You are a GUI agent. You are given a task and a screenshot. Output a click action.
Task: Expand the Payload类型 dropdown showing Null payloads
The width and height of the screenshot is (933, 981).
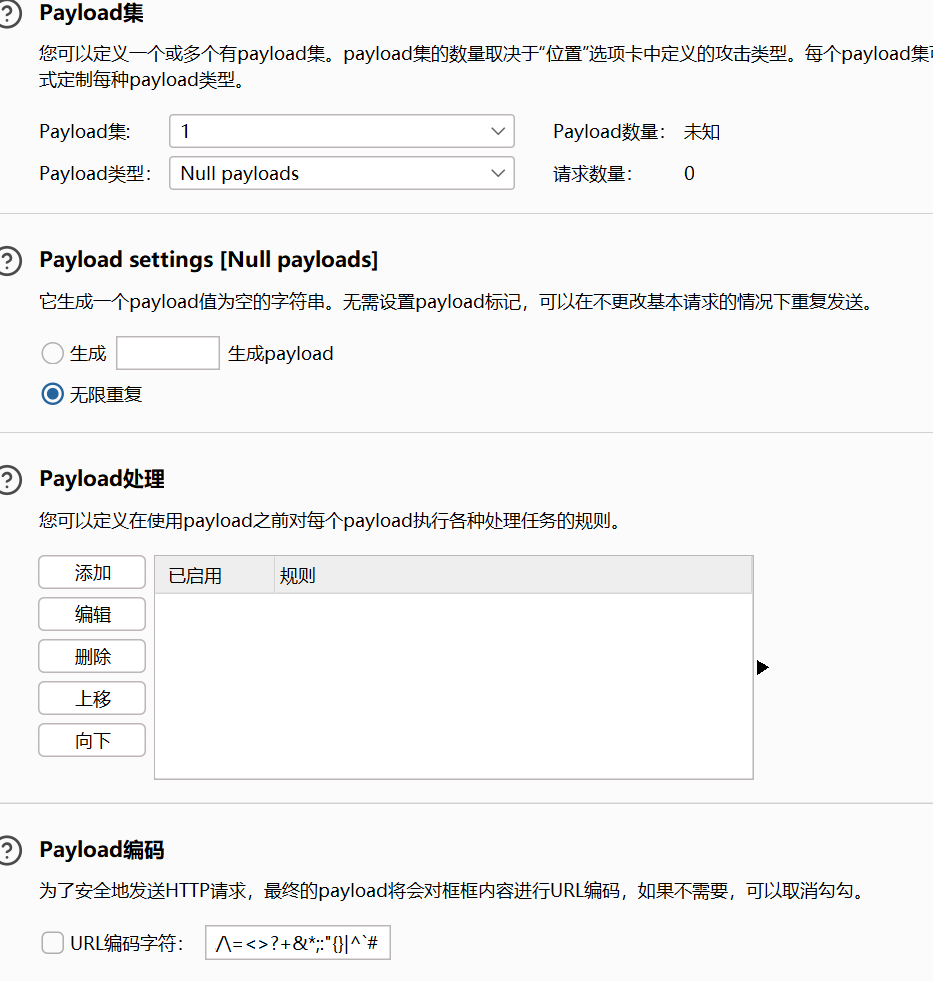coord(341,173)
